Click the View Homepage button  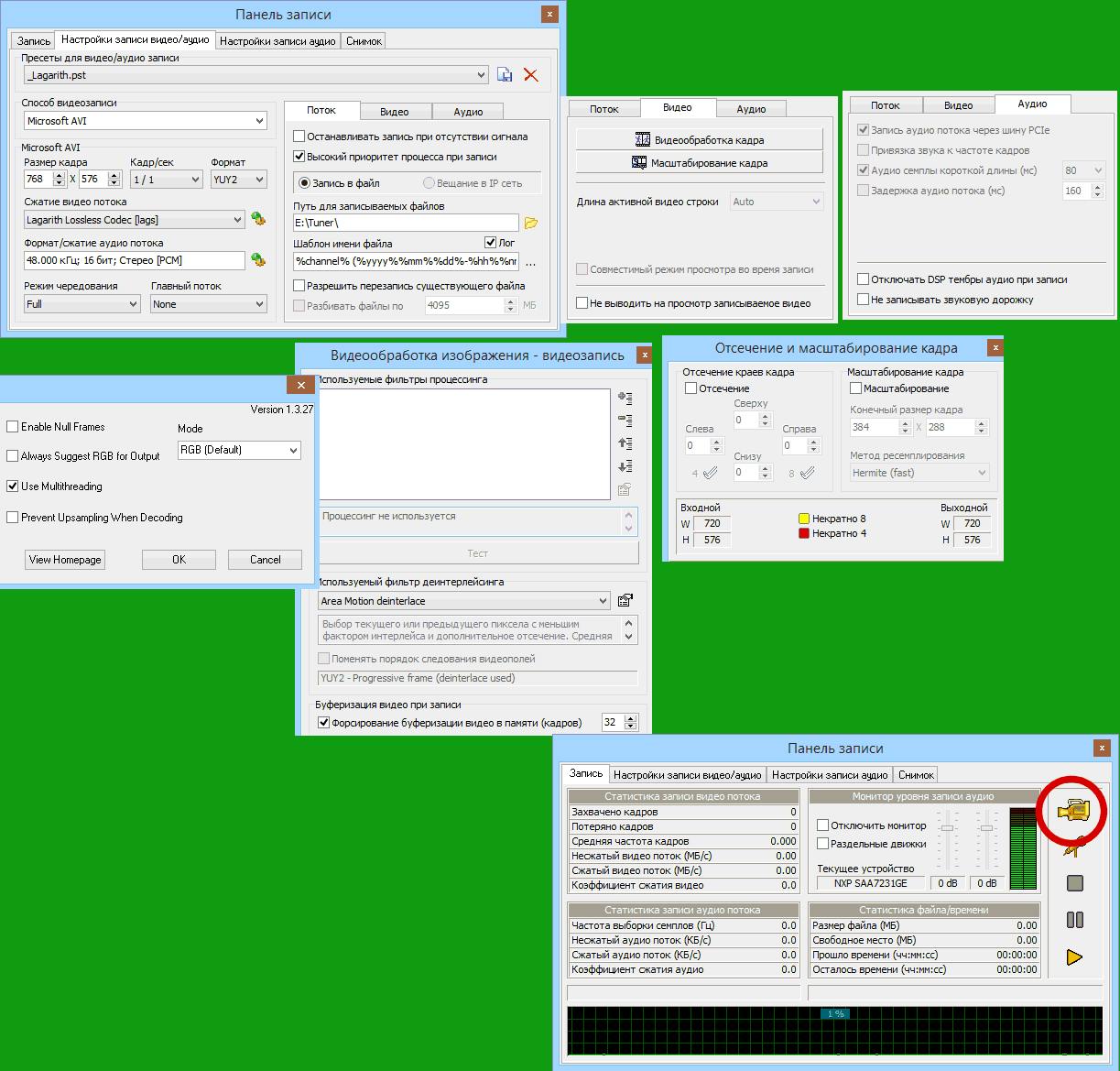click(65, 560)
